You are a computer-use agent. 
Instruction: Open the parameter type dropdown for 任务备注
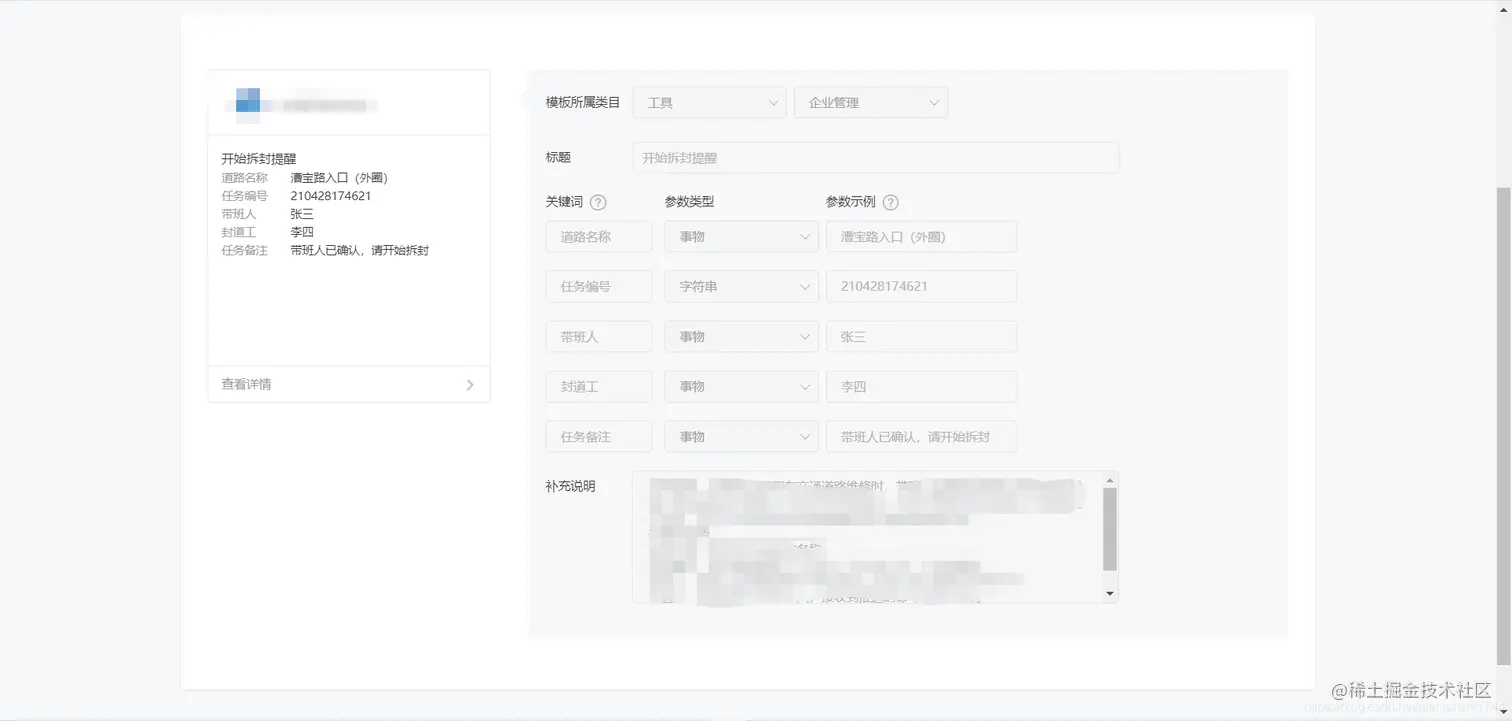[x=740, y=436]
